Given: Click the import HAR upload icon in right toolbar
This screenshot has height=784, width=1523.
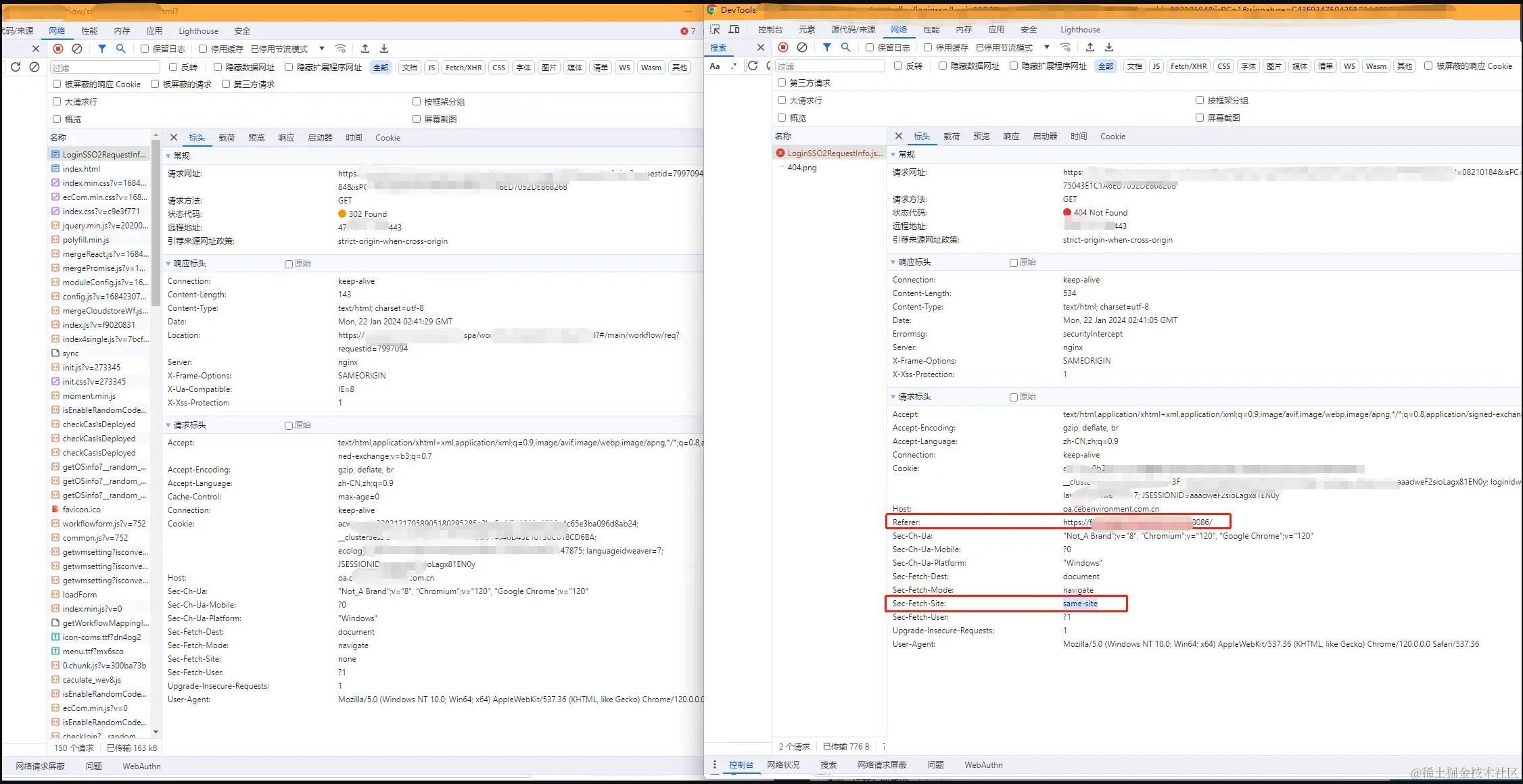Looking at the screenshot, I should click(x=1090, y=47).
